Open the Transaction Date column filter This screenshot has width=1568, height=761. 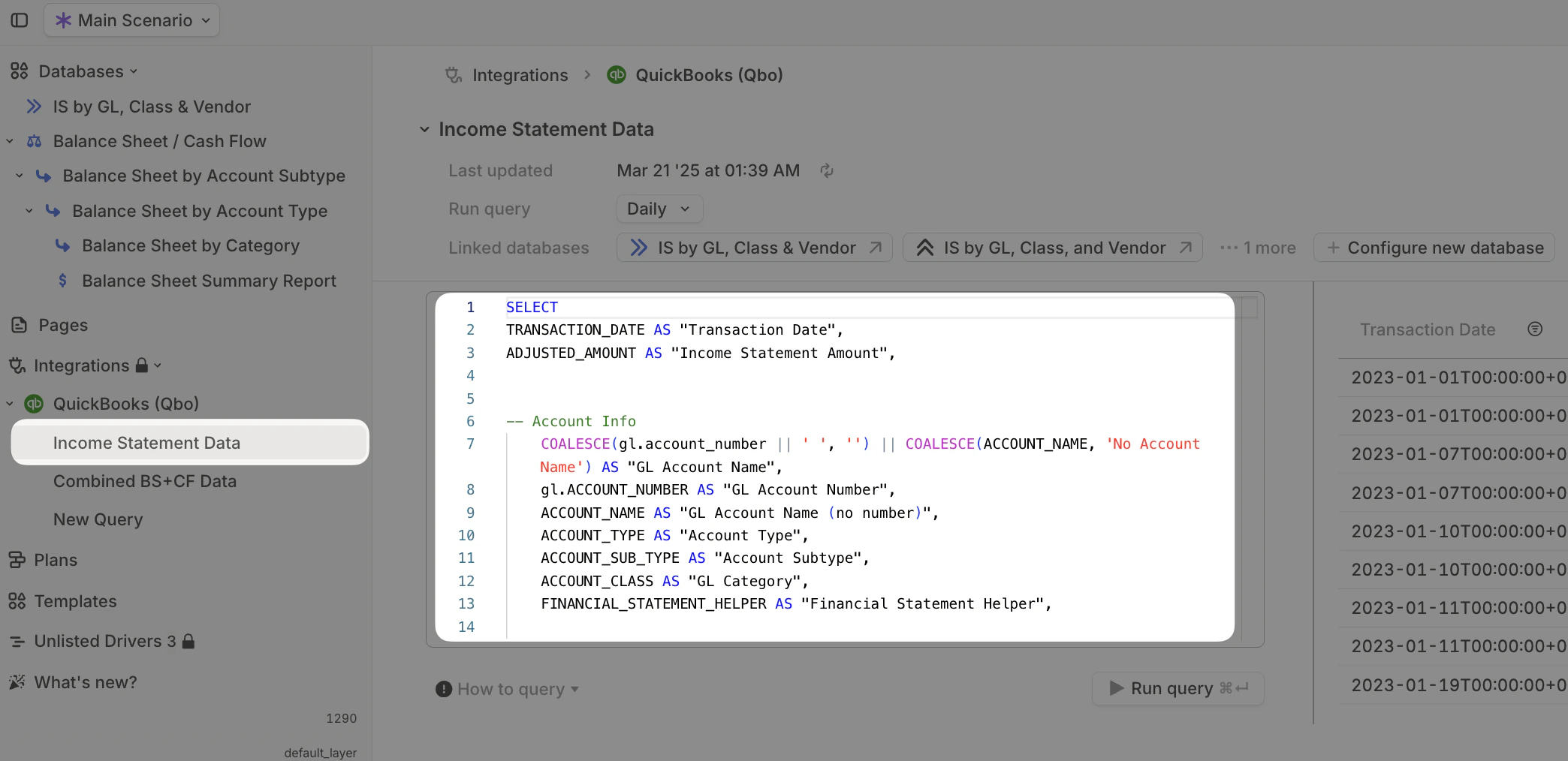pyautogui.click(x=1534, y=329)
